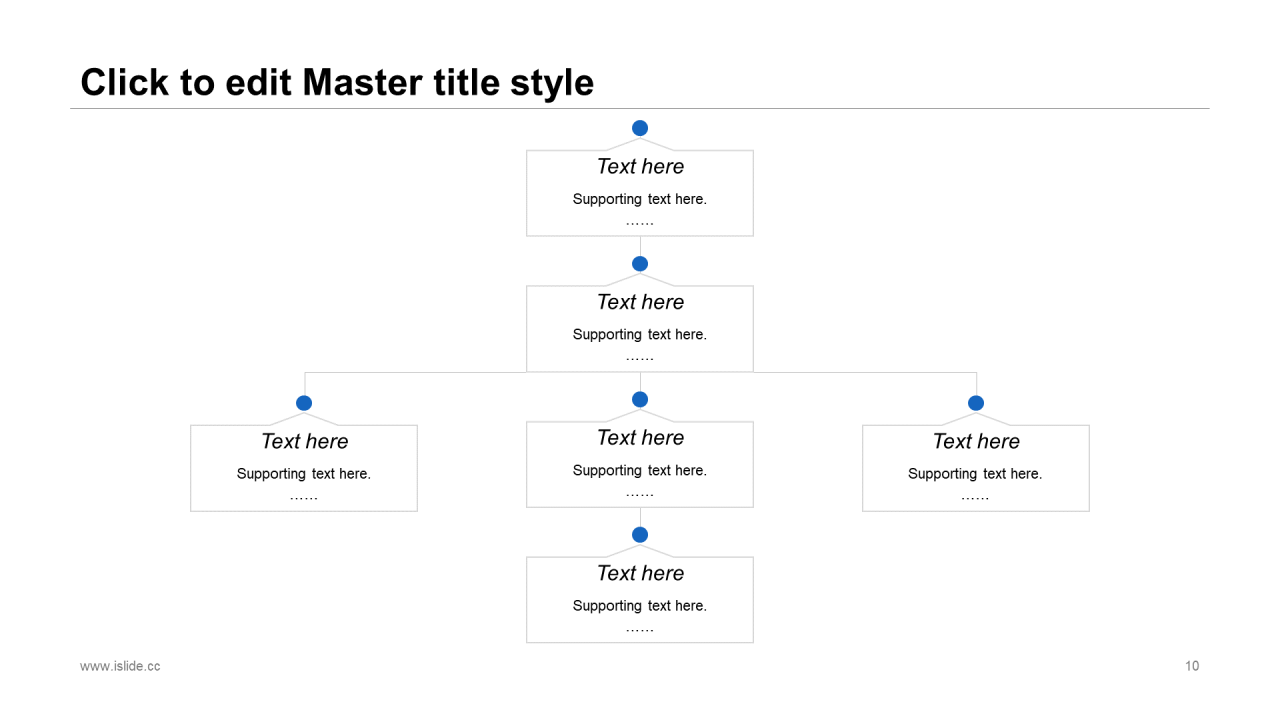
Task: Select the blue dot above the right branch box
Action: coord(976,403)
